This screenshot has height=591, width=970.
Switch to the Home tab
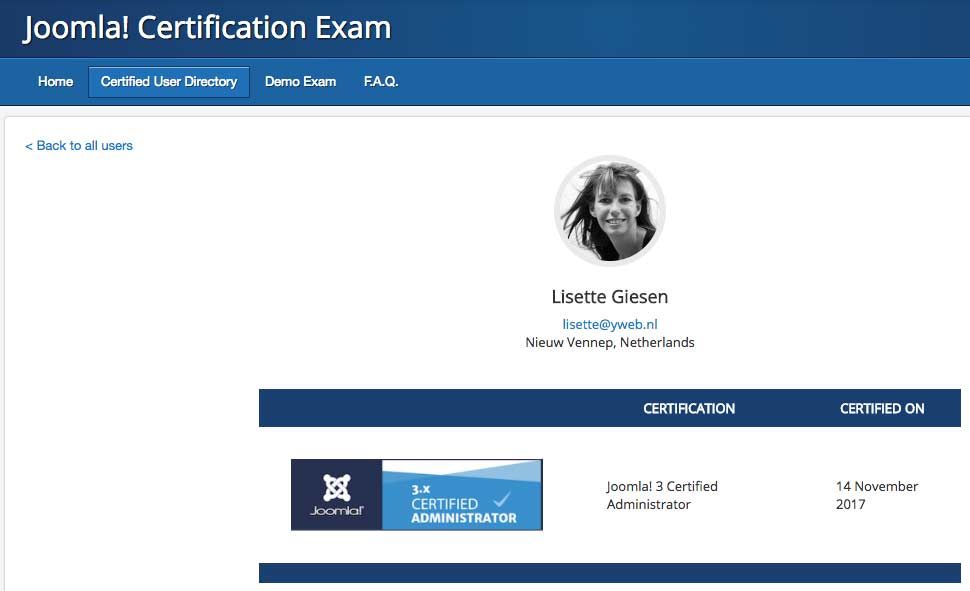coord(55,81)
